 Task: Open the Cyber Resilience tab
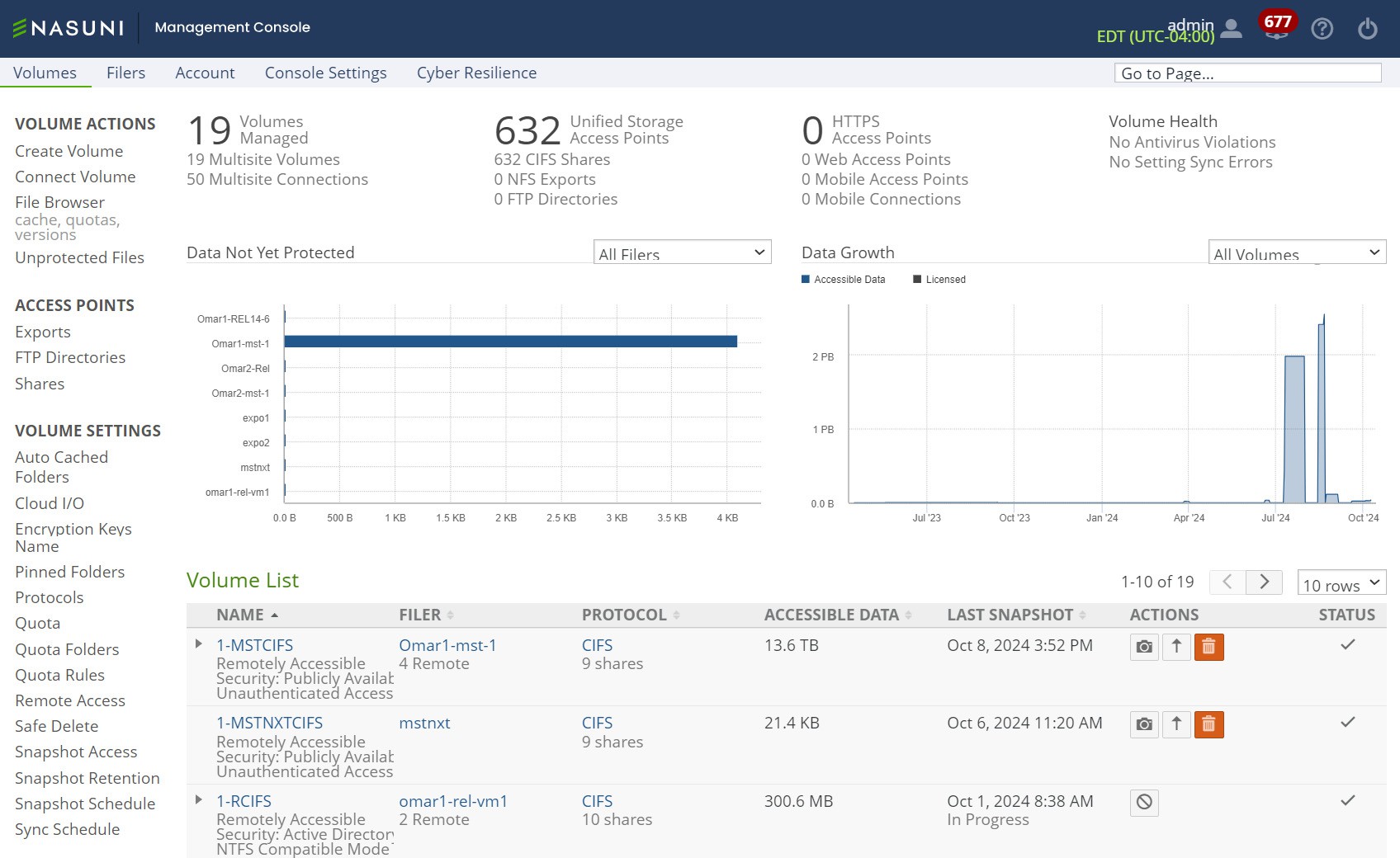point(476,73)
